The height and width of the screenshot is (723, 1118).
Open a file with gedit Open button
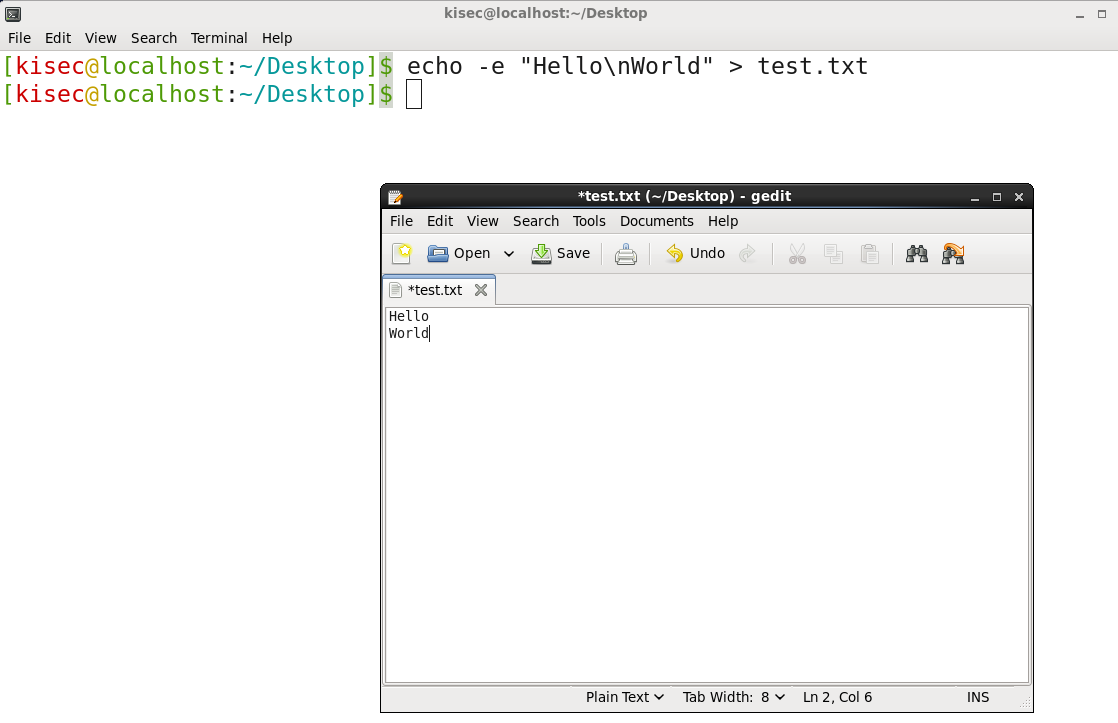458,253
